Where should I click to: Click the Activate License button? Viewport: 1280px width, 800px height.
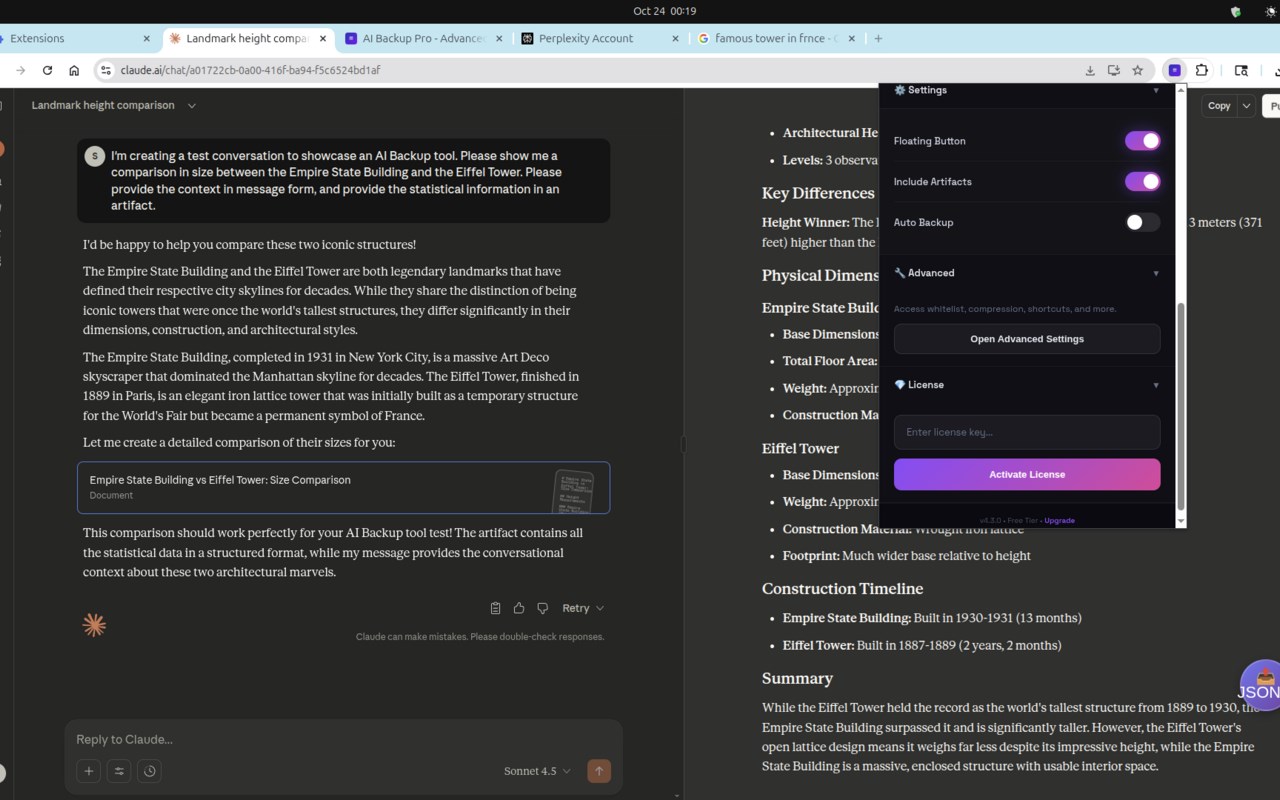[1027, 474]
